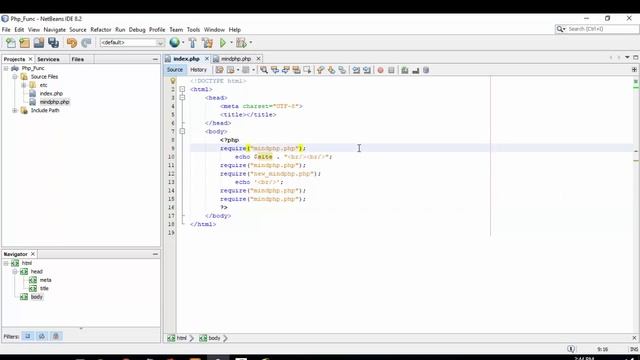Image resolution: width=640 pixels, height=360 pixels.
Task: Click the lightbulb hint on line 1
Action: (173, 81)
